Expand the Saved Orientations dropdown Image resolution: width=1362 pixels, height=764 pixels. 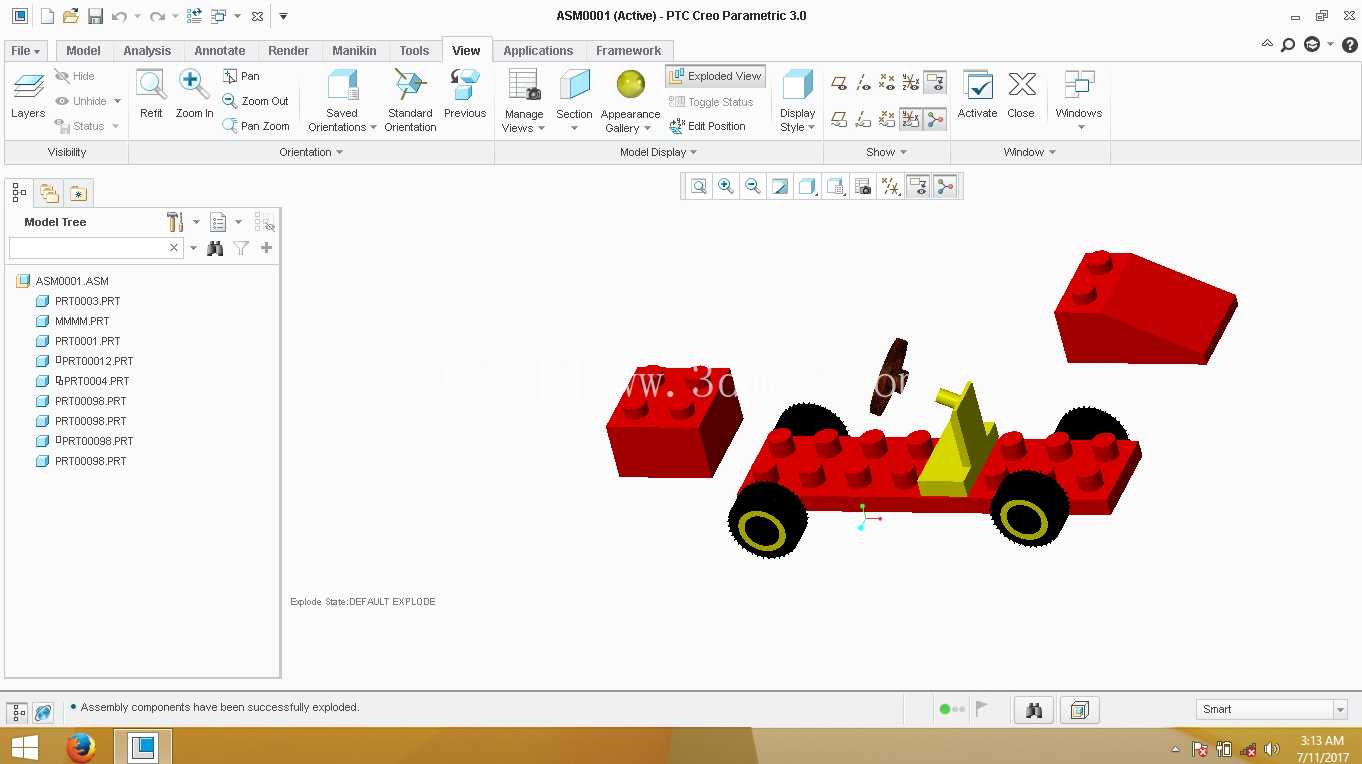click(342, 127)
